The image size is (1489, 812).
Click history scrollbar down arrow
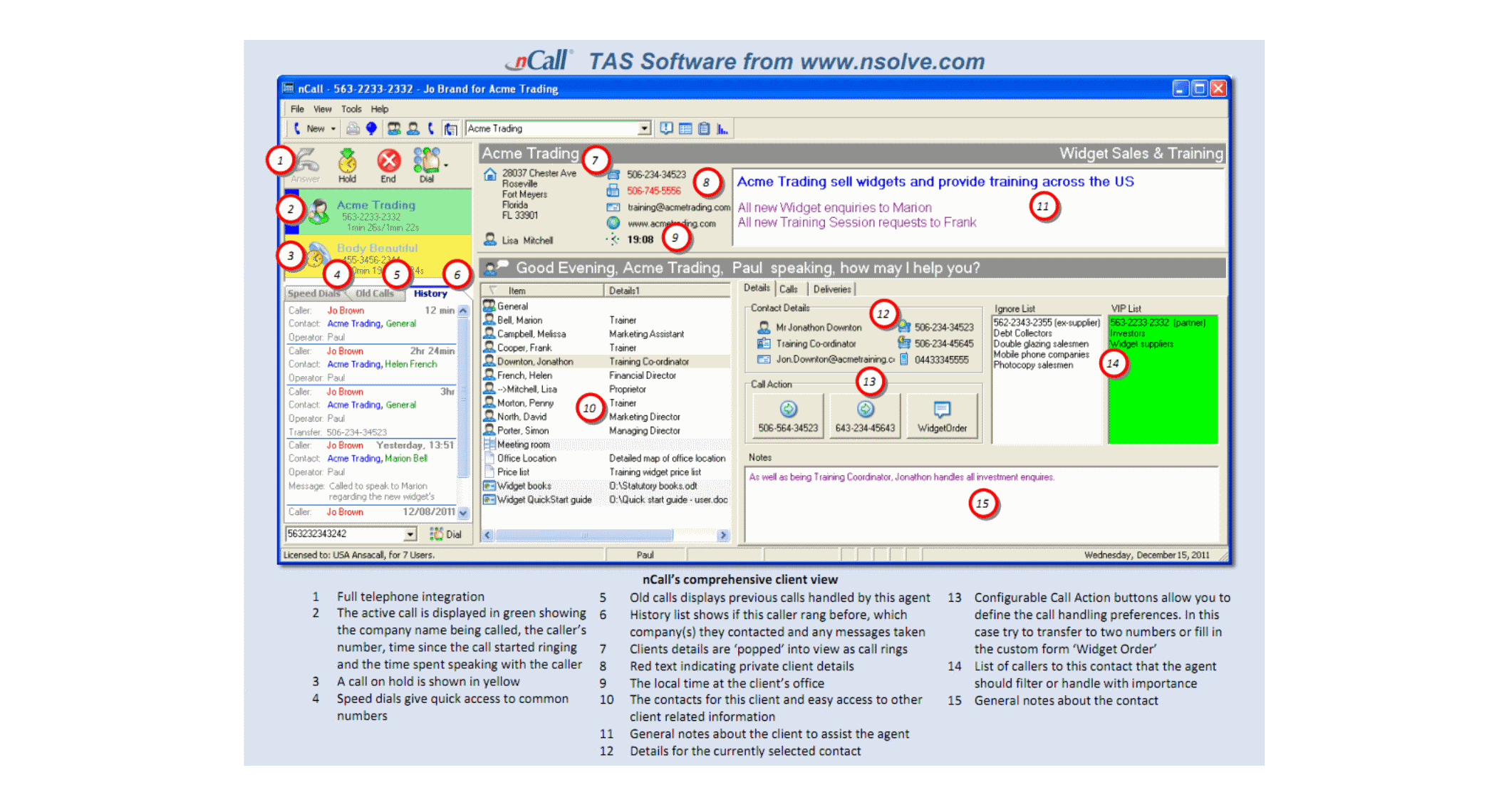[x=463, y=513]
